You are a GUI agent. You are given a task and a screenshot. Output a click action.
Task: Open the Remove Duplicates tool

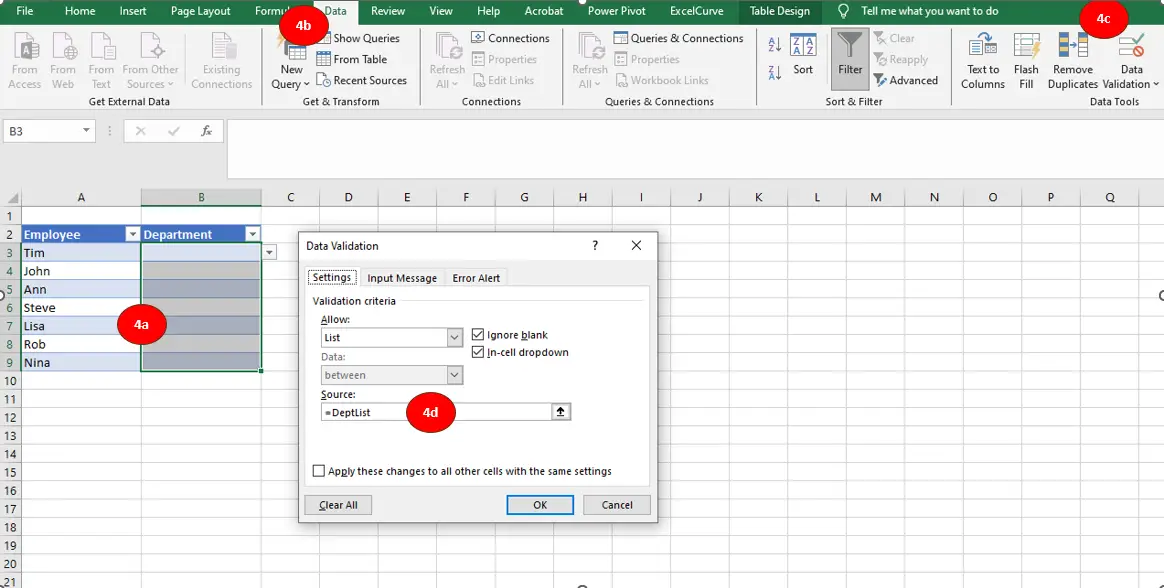pyautogui.click(x=1072, y=57)
